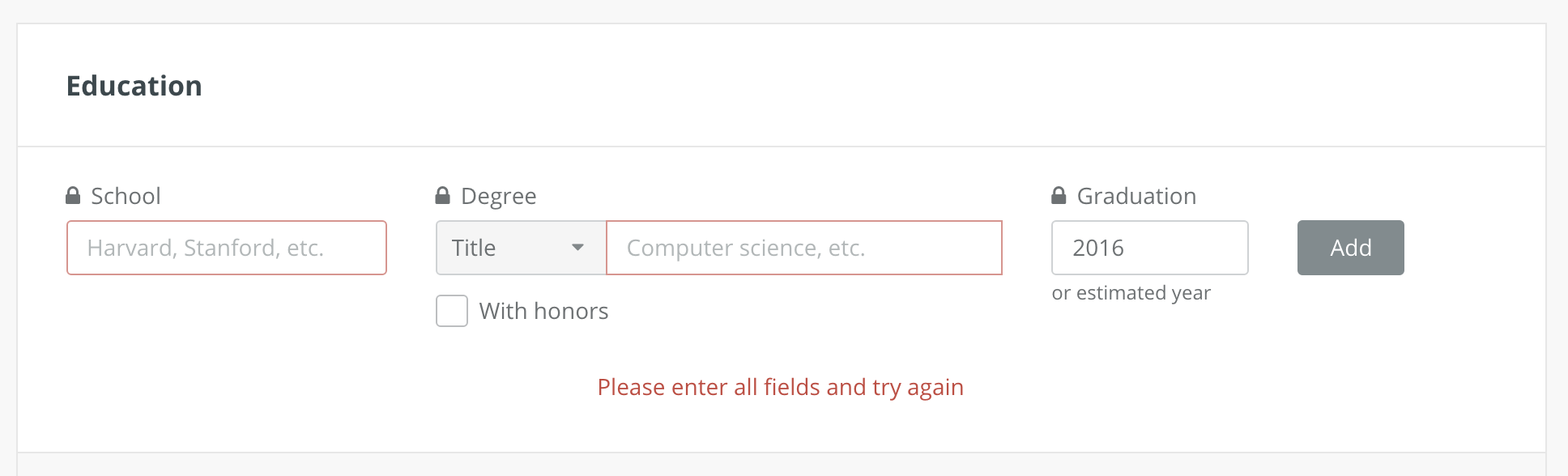
Task: Click the Graduation field label
Action: pos(1136,196)
